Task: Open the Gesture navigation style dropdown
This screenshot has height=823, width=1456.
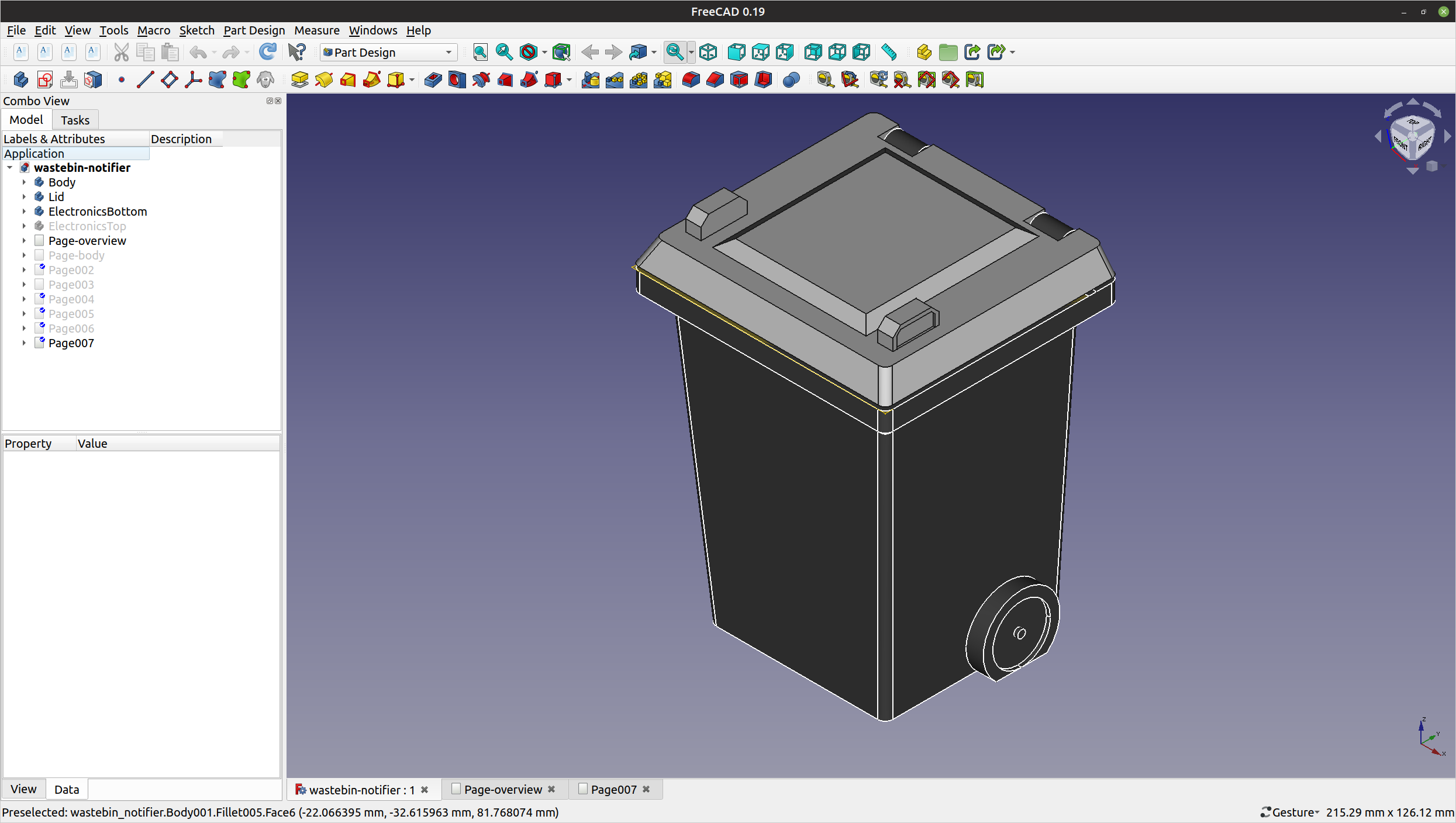Action: pos(1291,812)
